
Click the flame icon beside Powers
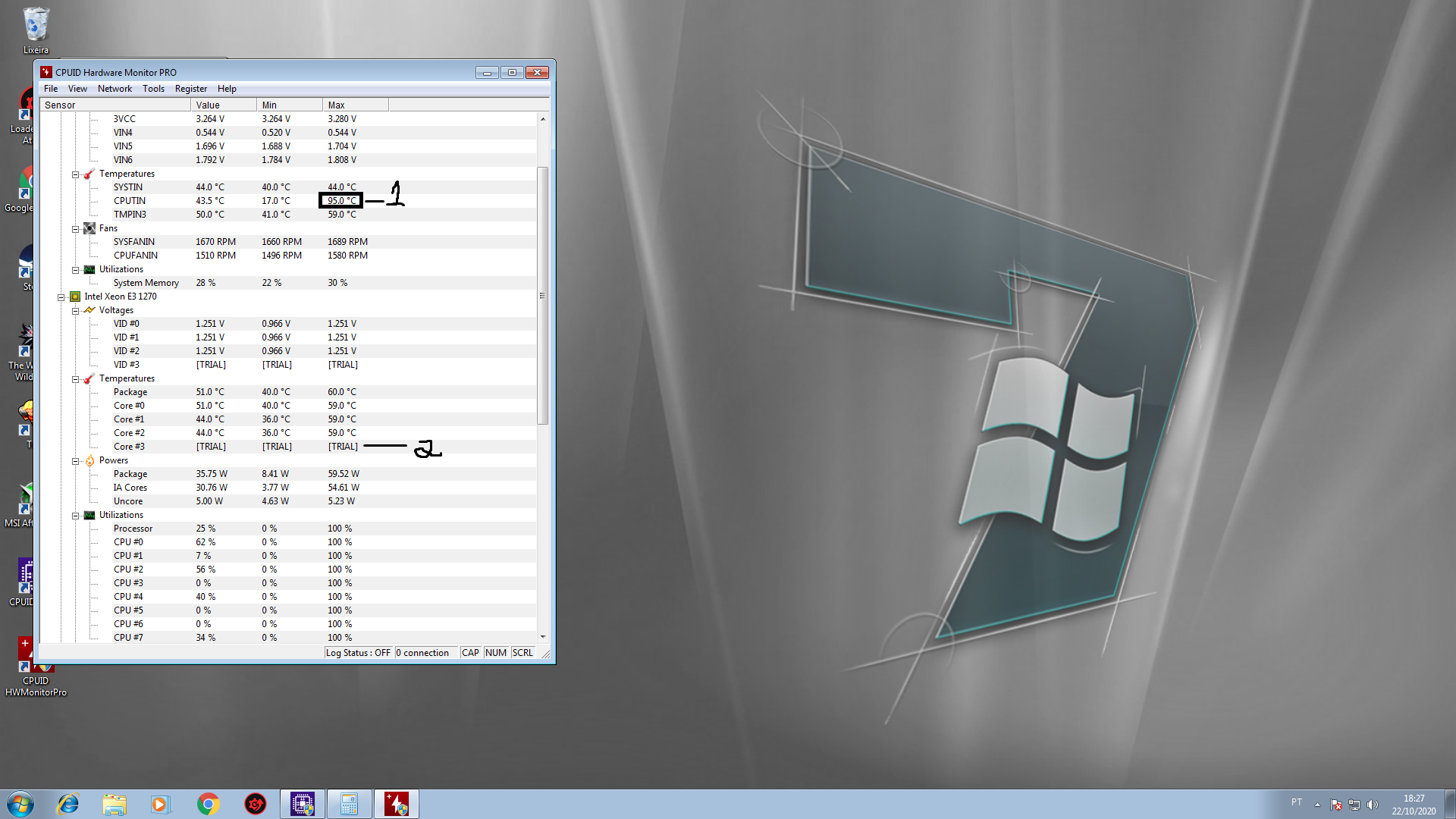point(89,460)
